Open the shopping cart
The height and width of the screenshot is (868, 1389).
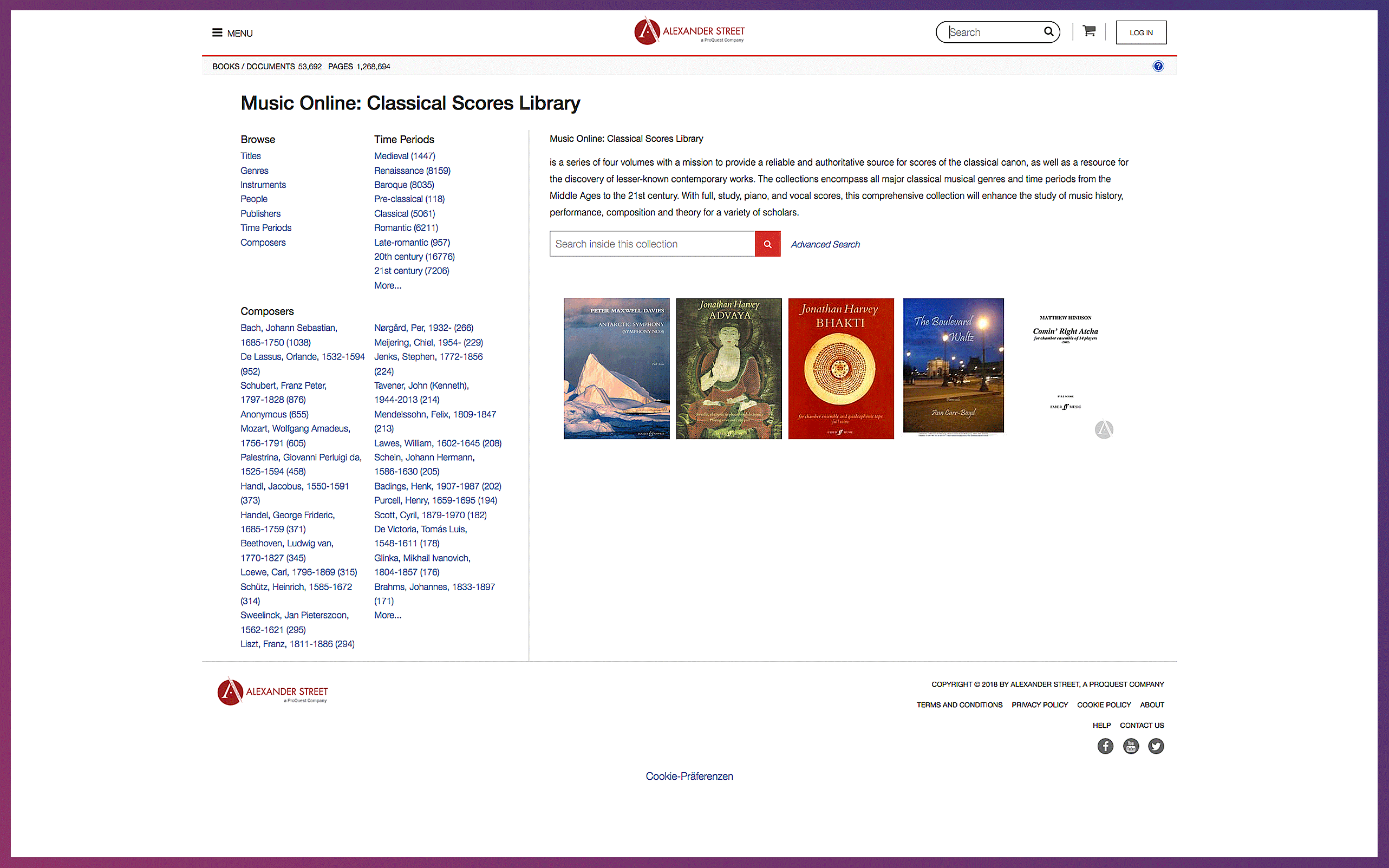pos(1089,31)
